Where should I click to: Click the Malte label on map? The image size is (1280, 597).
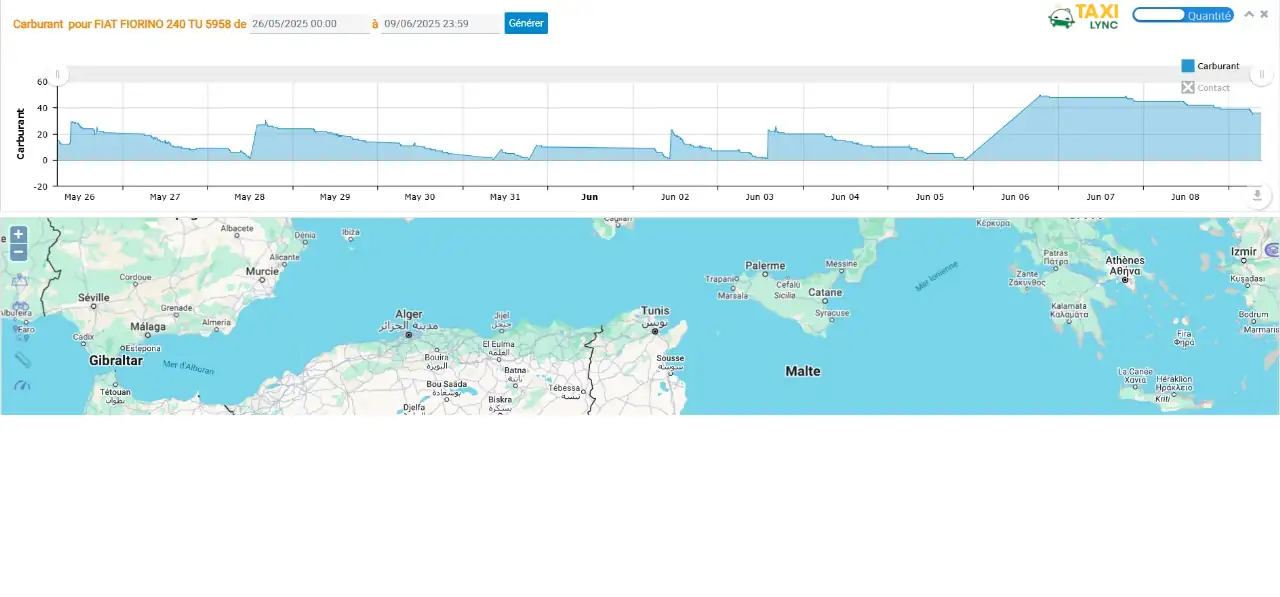tap(803, 371)
